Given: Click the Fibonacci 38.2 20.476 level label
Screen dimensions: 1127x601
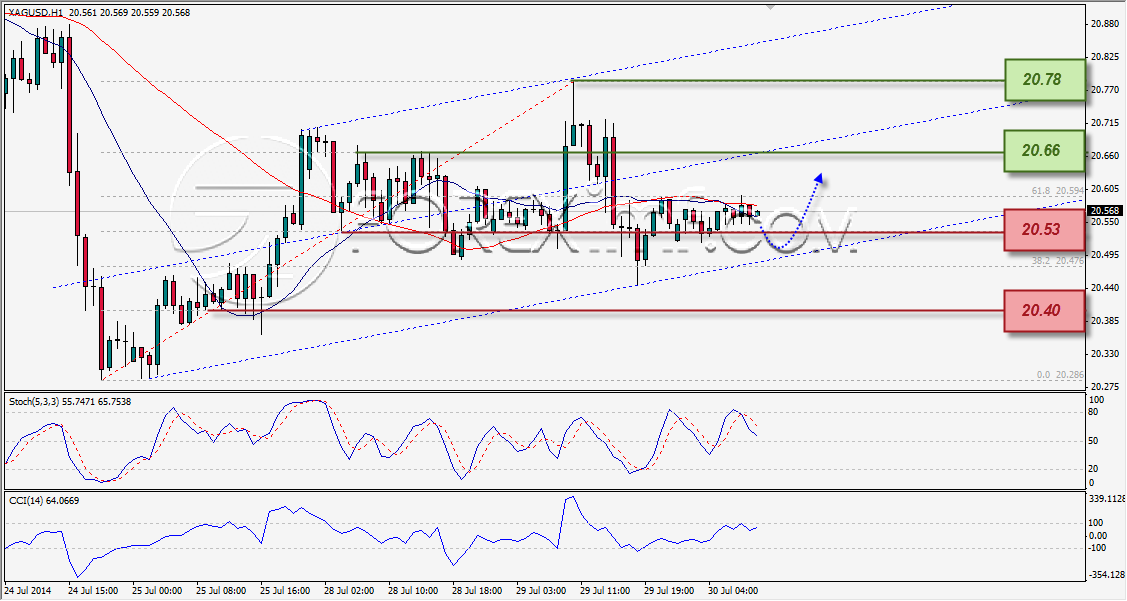Looking at the screenshot, I should click(x=1057, y=261).
